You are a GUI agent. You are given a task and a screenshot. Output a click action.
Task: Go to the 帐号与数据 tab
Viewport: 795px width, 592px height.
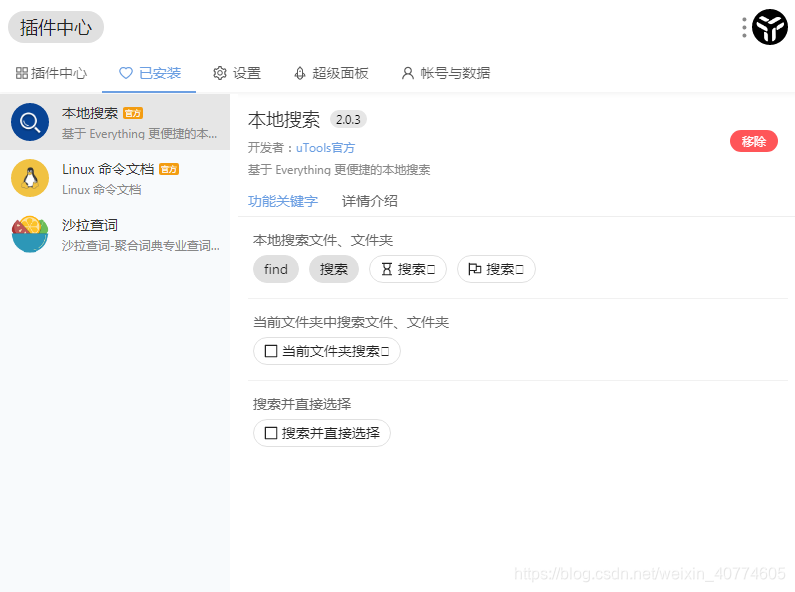[446, 73]
